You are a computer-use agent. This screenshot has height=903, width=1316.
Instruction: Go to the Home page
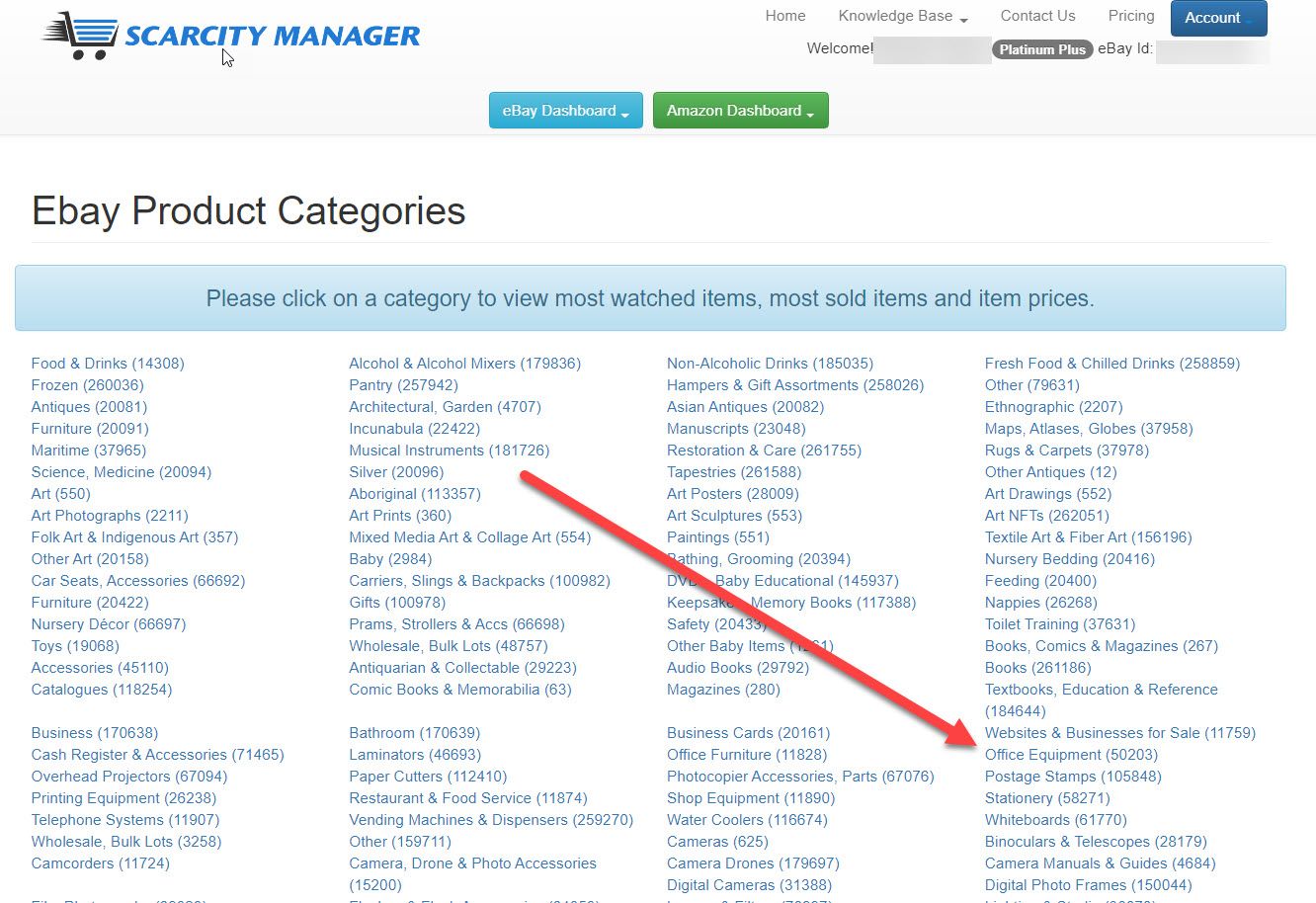[x=785, y=16]
